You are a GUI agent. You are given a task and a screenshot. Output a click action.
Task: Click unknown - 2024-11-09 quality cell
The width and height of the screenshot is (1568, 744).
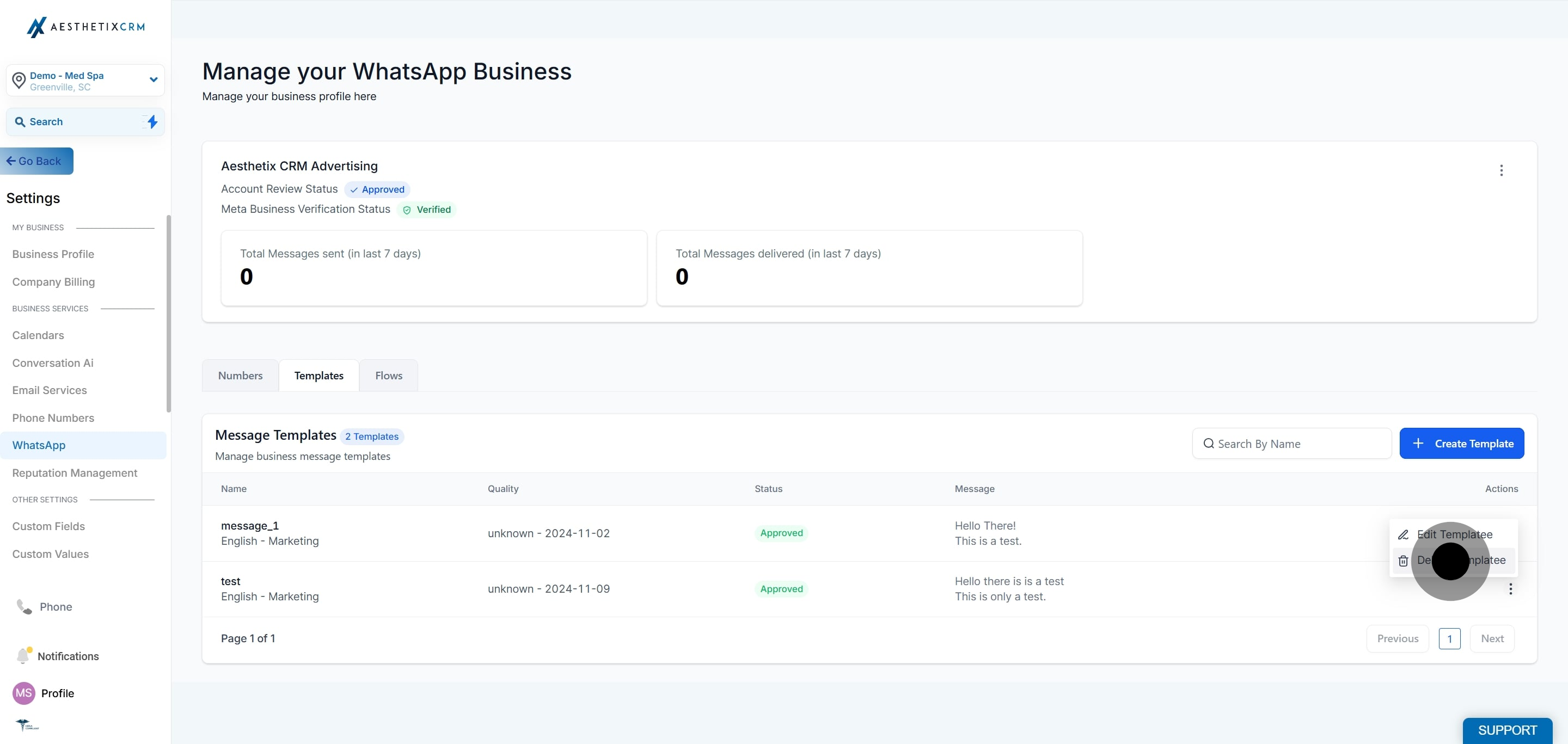(548, 589)
